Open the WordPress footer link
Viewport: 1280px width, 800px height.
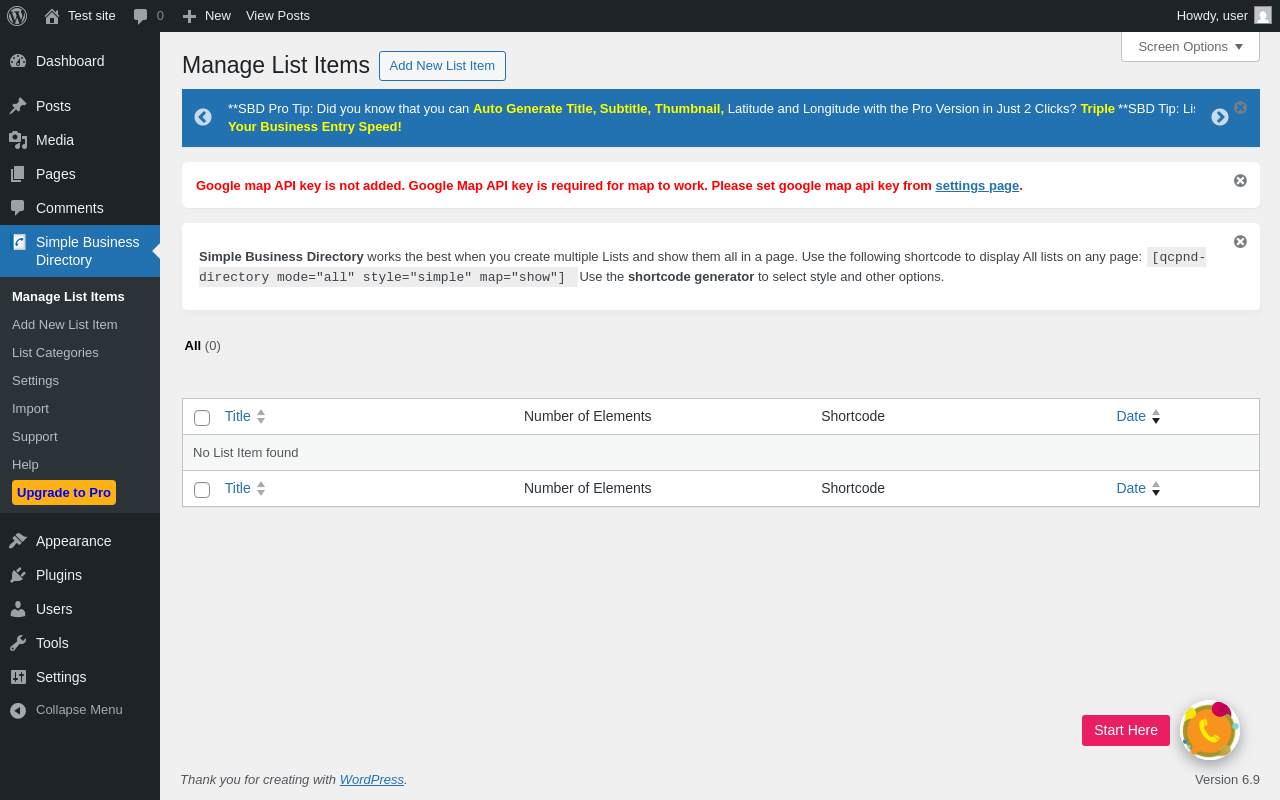pyautogui.click(x=372, y=779)
